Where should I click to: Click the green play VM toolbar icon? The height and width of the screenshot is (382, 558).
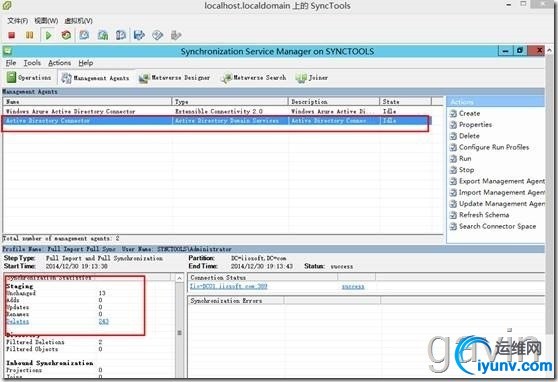48,35
